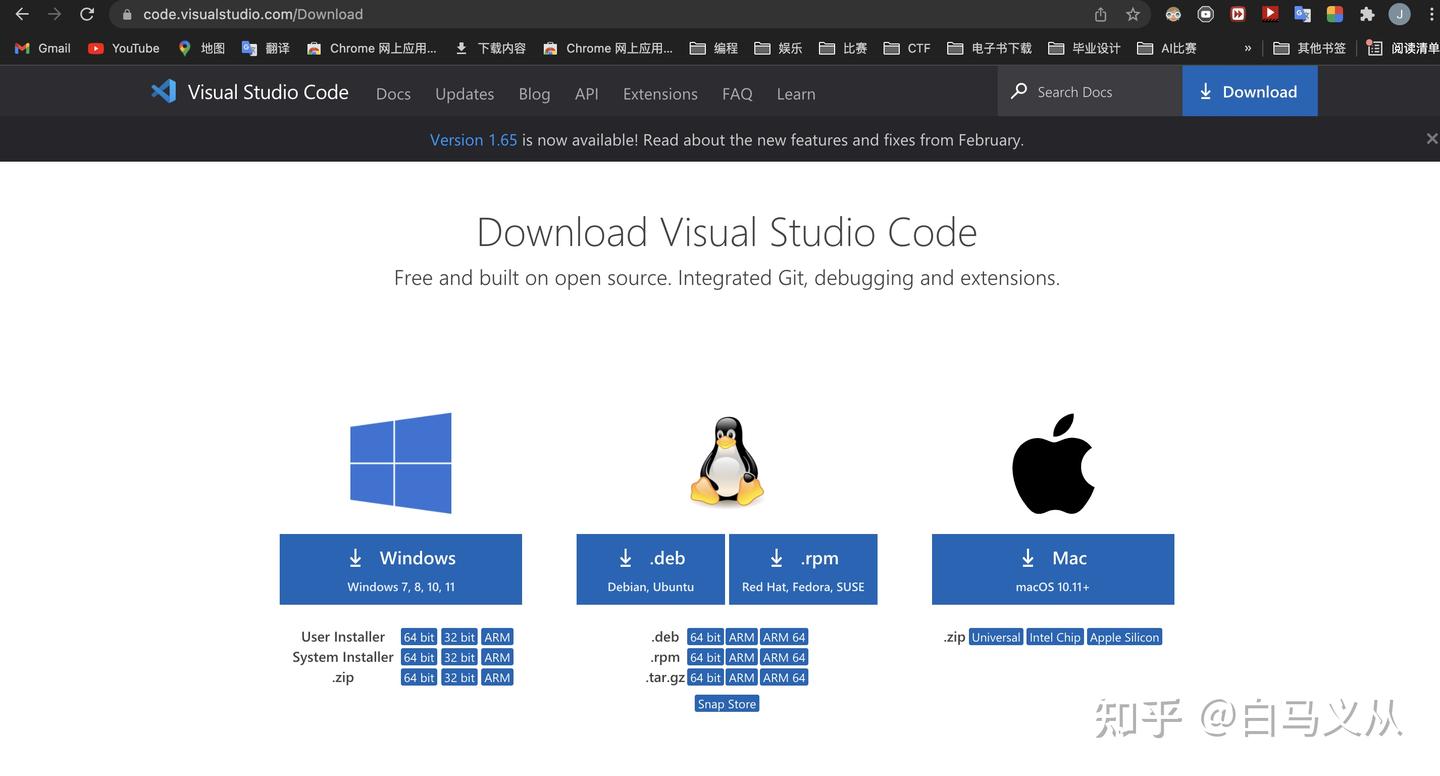Open the browser extensions puzzle icon

tap(1366, 14)
